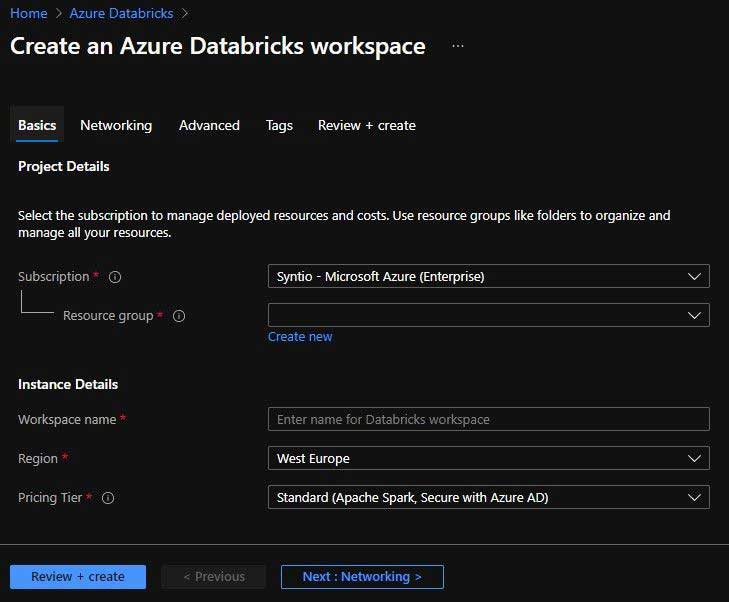Viewport: 729px width, 602px height.
Task: Click the Workspace name label
Action: [67, 419]
